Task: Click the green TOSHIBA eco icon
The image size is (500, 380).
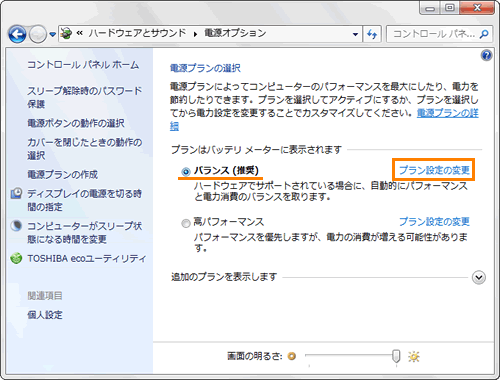Action: pyautogui.click(x=16, y=258)
